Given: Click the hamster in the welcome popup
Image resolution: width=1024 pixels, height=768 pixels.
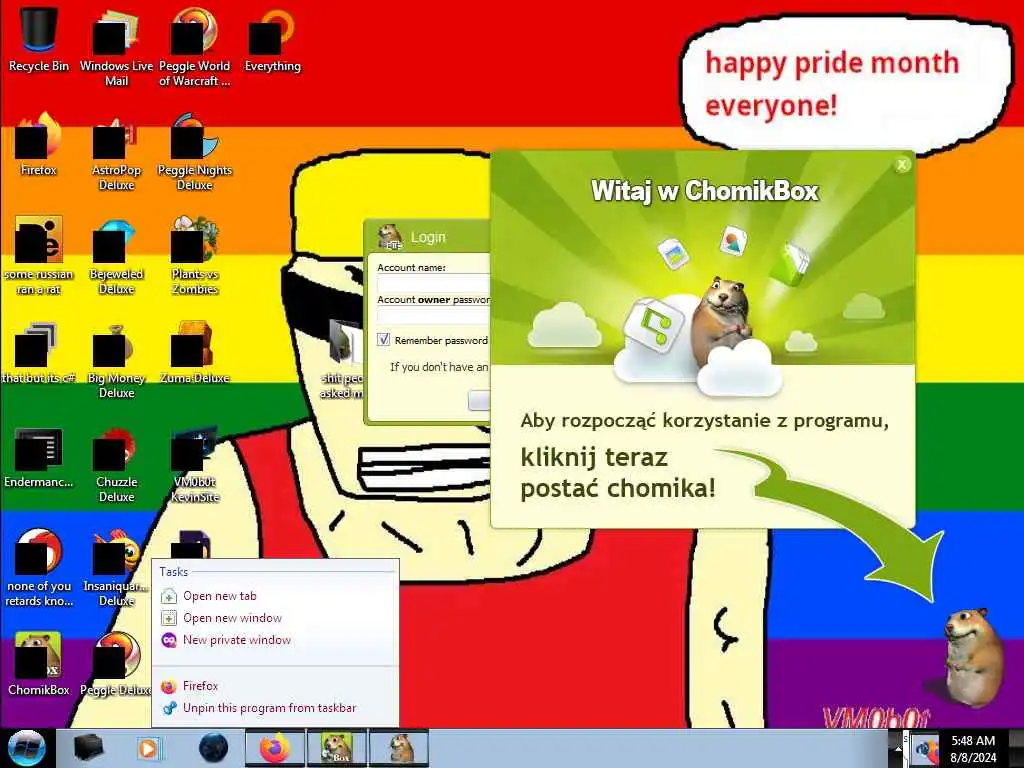Looking at the screenshot, I should coord(722,320).
